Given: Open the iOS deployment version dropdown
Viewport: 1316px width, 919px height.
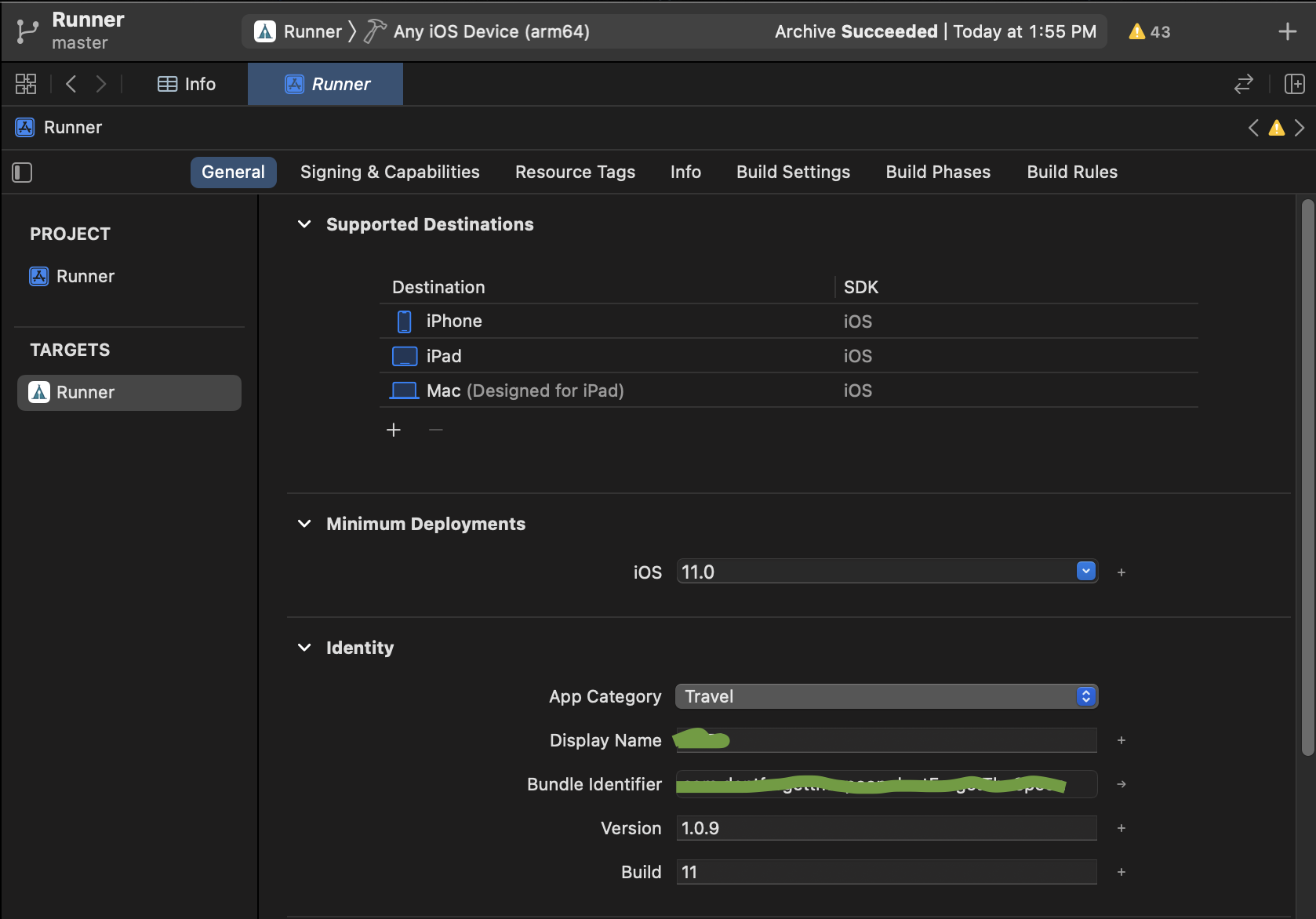Looking at the screenshot, I should coord(1085,572).
